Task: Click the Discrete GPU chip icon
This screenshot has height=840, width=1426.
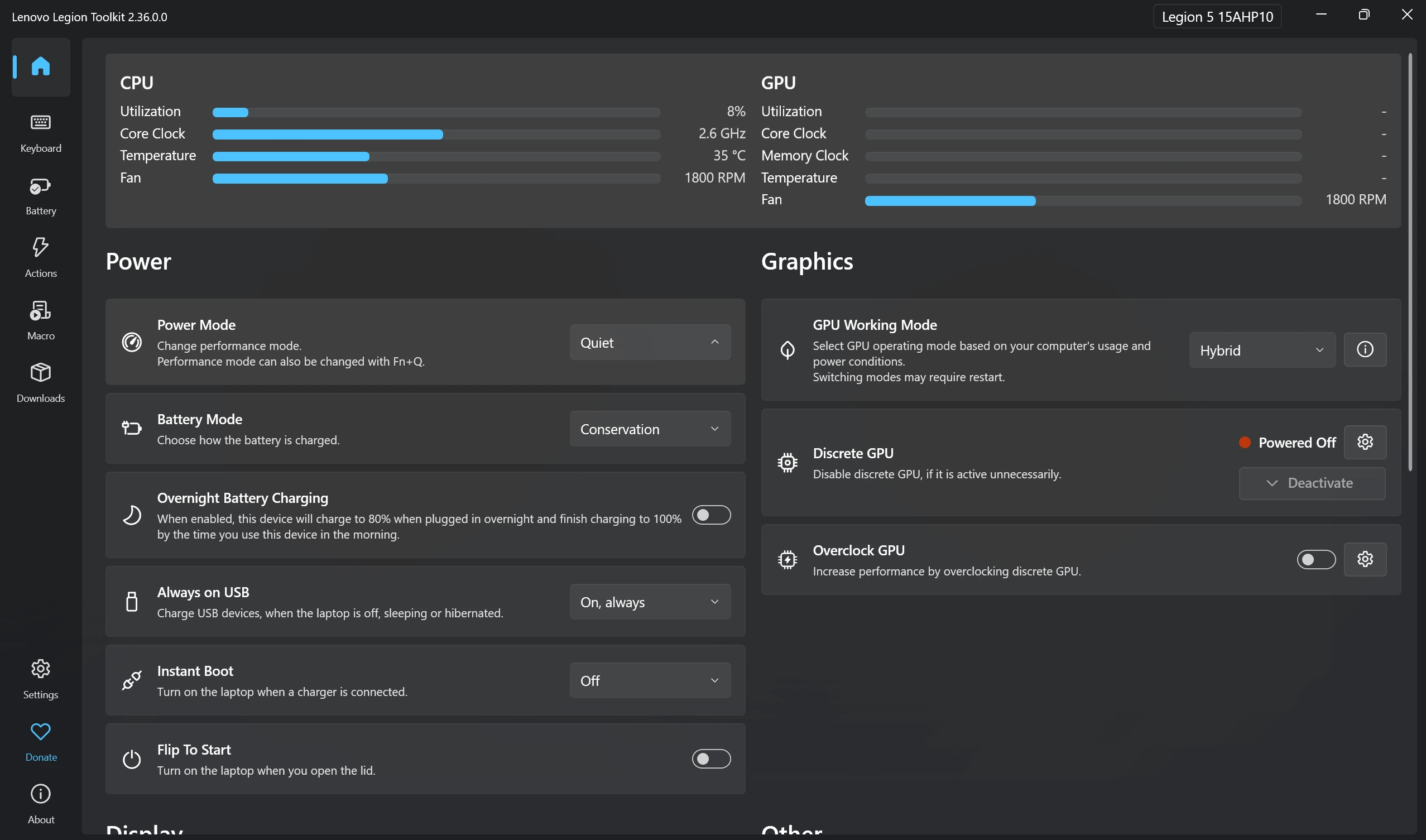Action: [x=787, y=463]
